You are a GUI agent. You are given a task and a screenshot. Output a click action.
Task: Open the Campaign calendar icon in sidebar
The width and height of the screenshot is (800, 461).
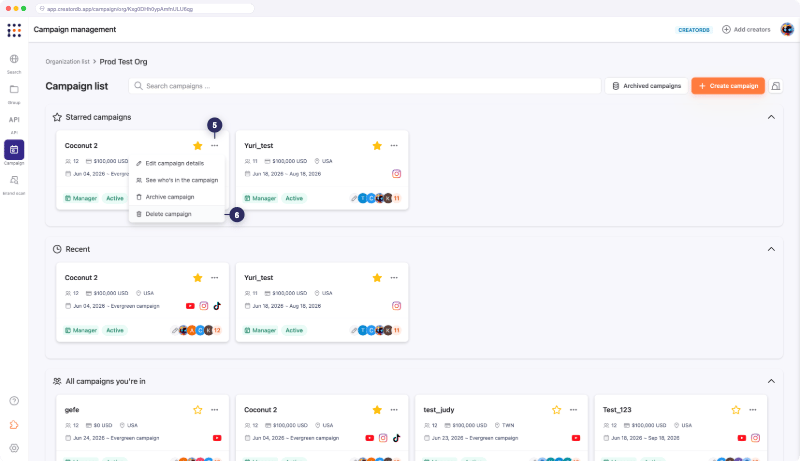14,150
